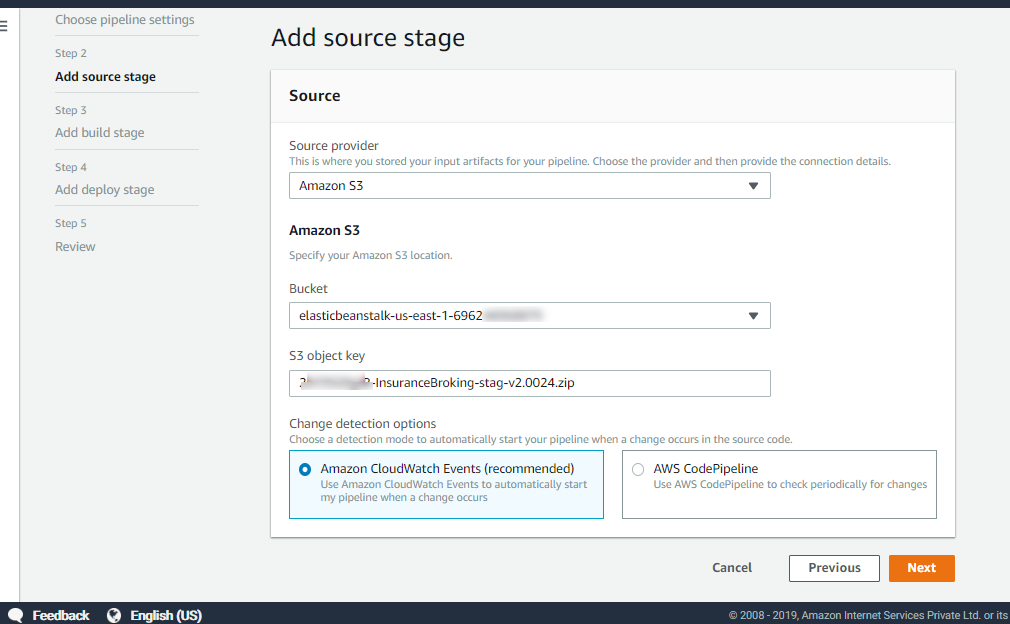Cancel the pipeline creation
1010x624 pixels.
click(732, 568)
